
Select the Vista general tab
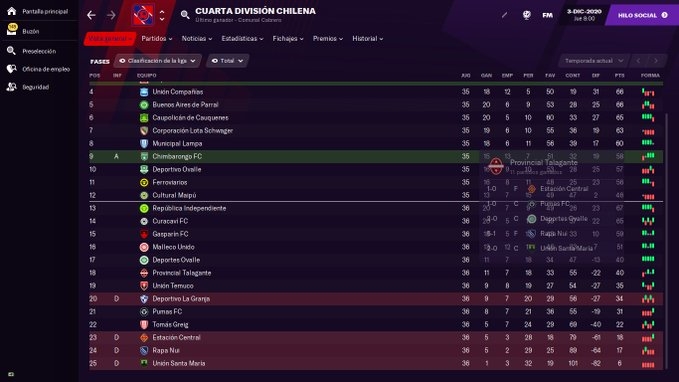click(110, 39)
